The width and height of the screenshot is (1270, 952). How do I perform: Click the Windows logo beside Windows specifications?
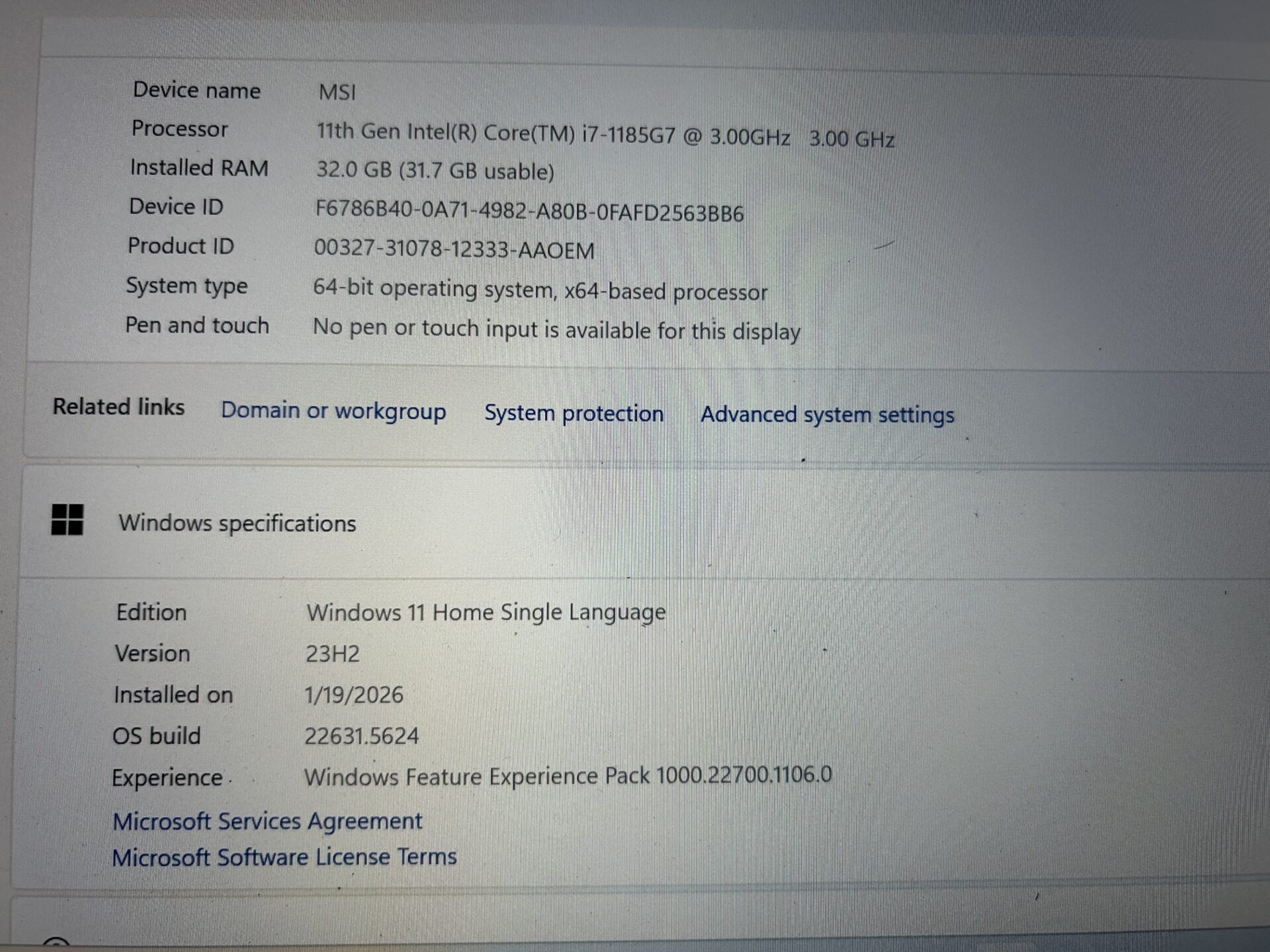[67, 520]
